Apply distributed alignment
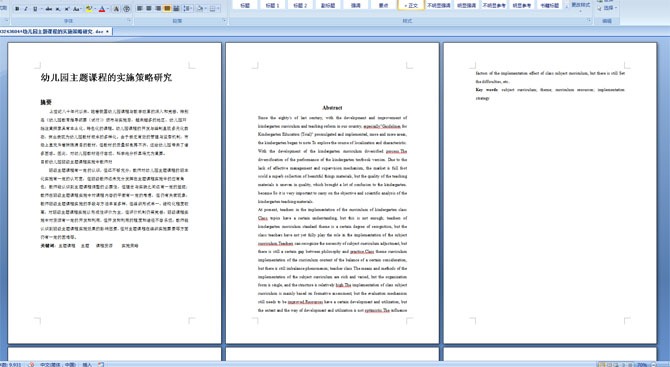 click(x=176, y=8)
